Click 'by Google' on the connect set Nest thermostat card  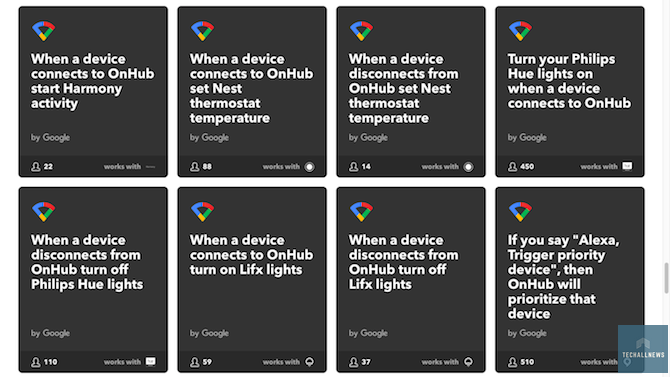(209, 138)
